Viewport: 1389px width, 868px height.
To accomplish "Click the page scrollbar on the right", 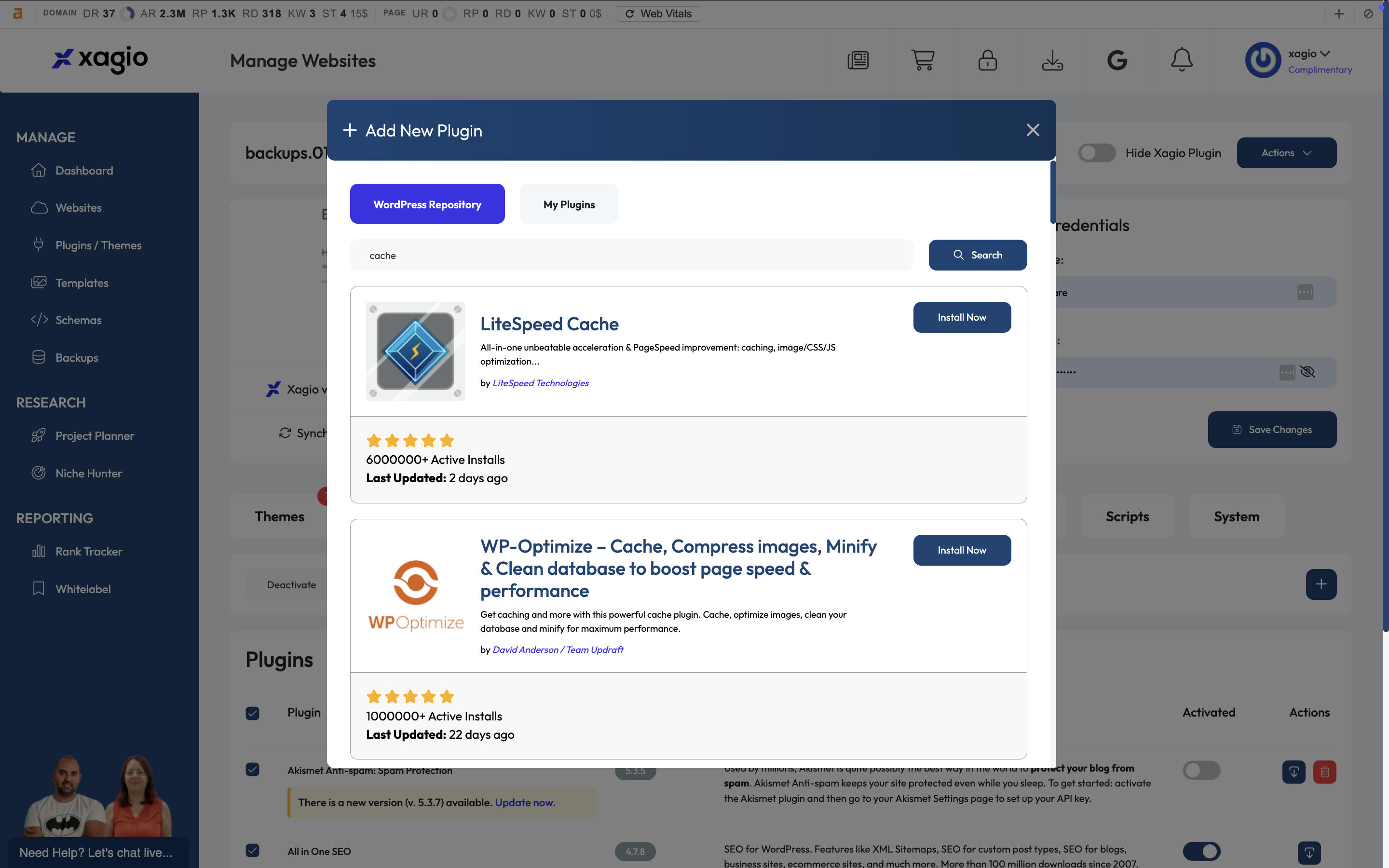I will coord(1385,316).
